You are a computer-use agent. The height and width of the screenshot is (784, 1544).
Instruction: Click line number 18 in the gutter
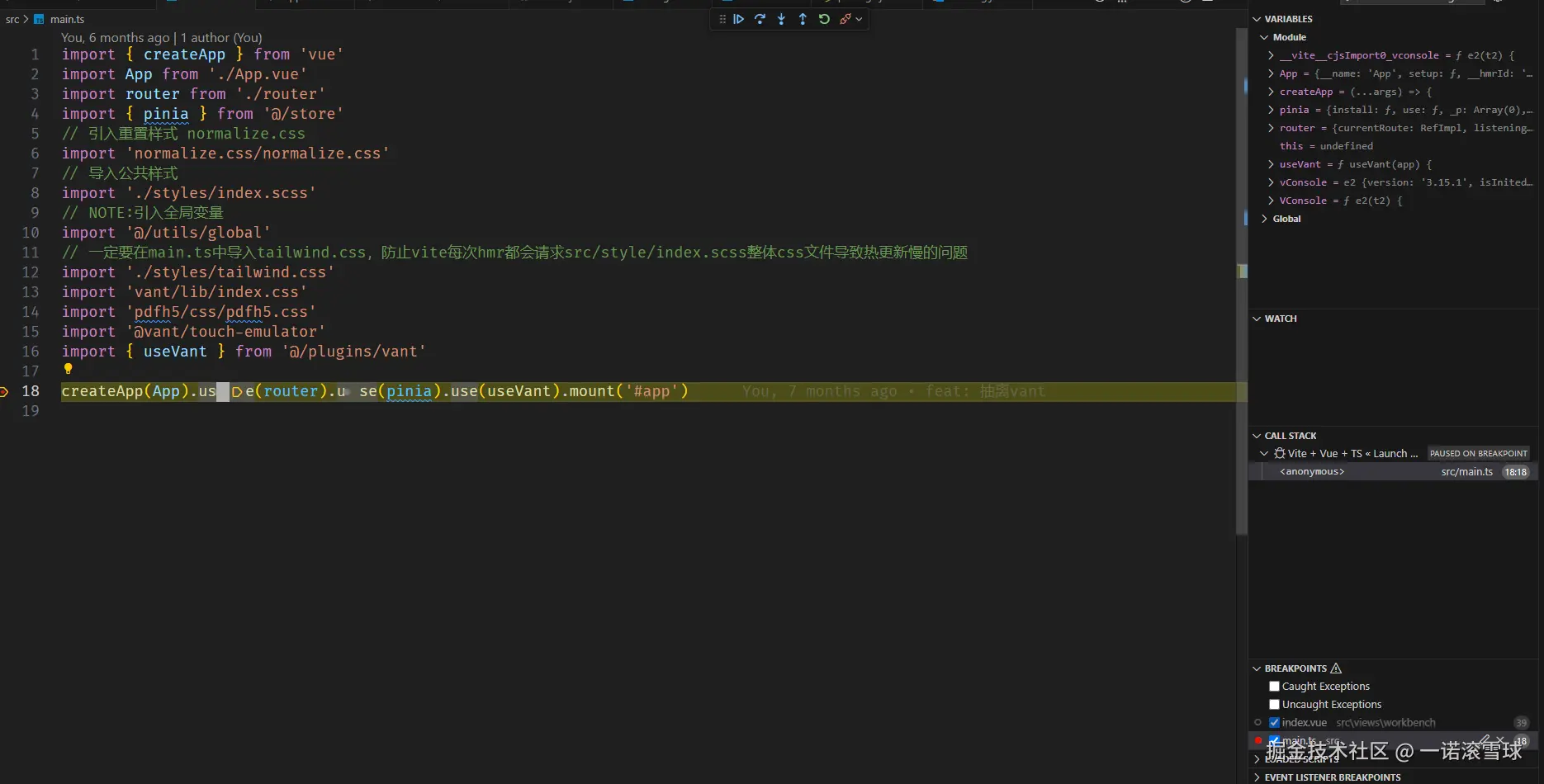(31, 391)
